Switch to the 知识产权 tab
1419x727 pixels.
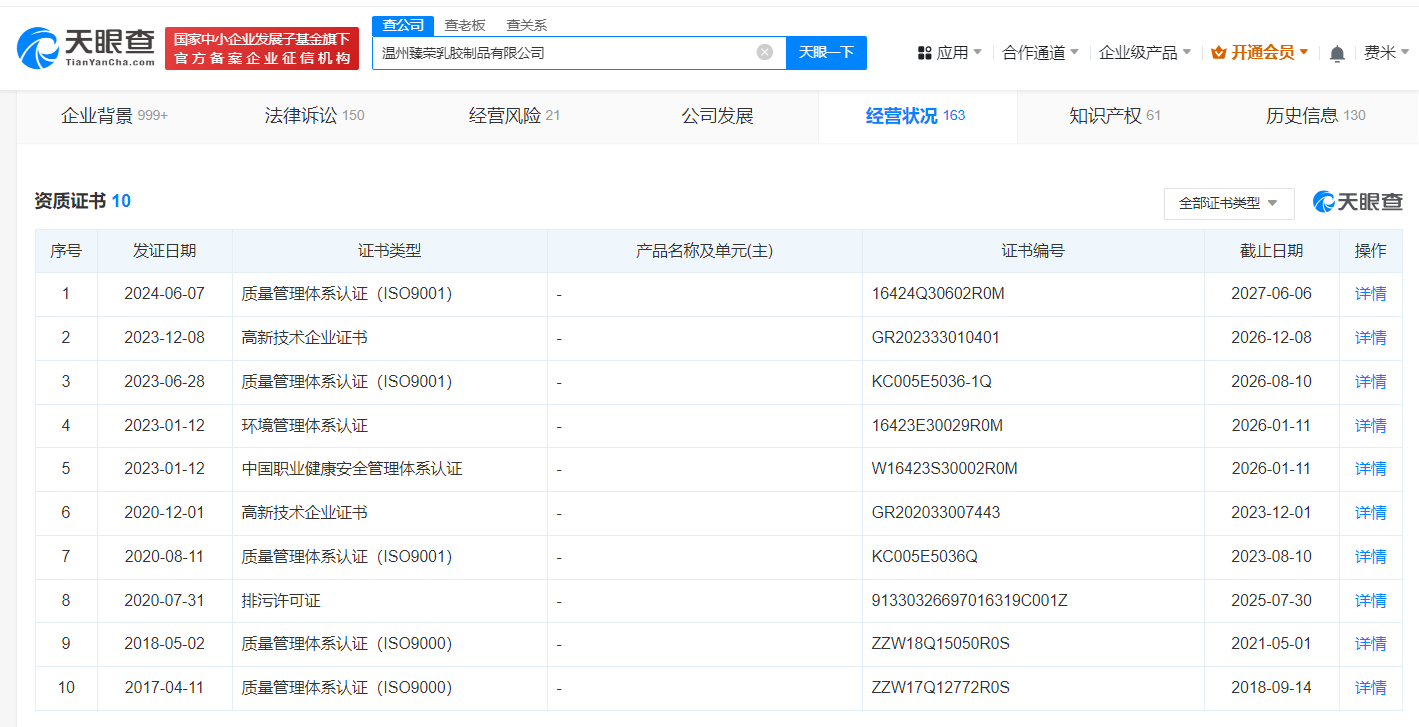click(1115, 116)
